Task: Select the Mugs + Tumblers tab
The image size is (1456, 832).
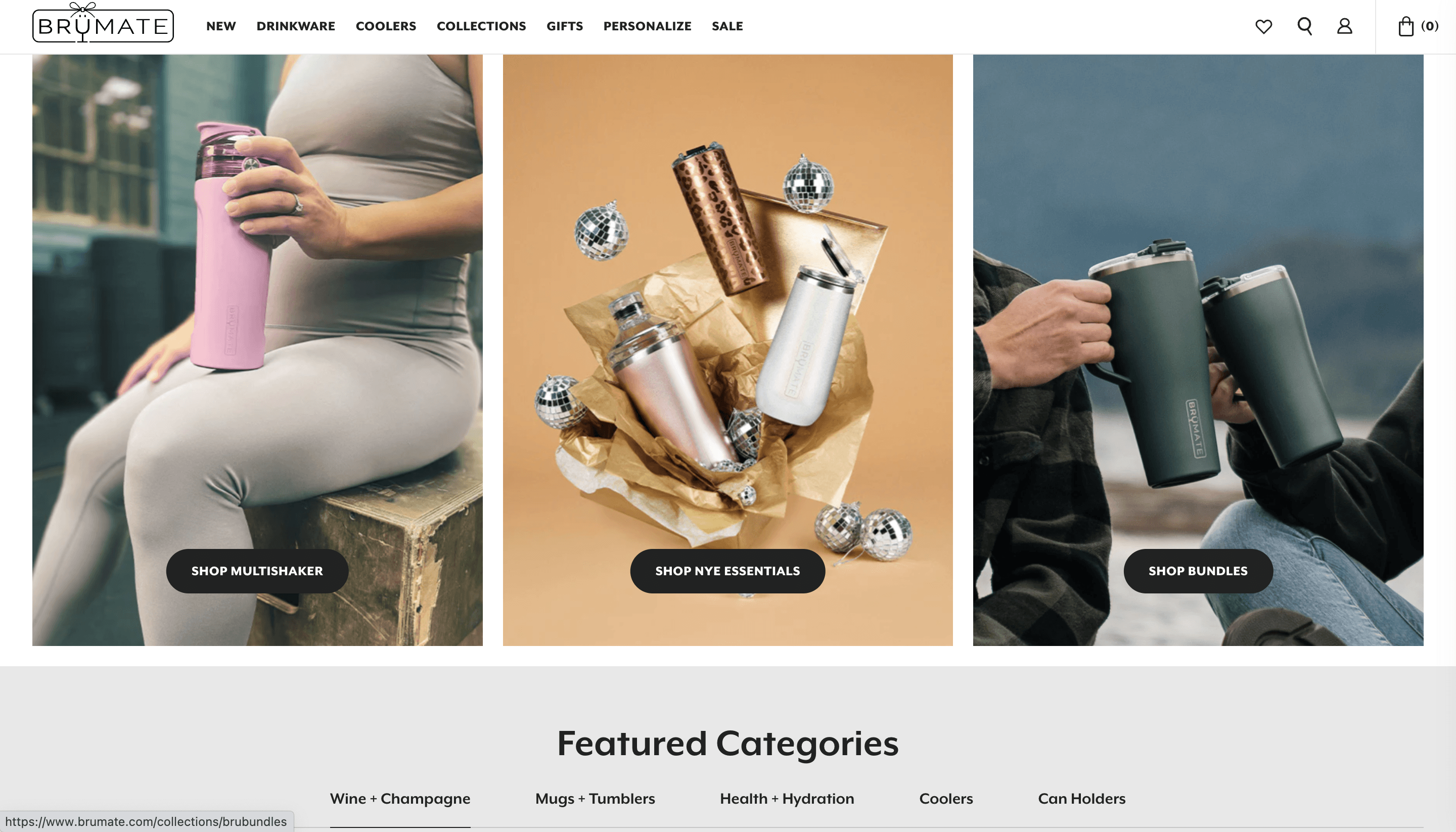Action: click(x=595, y=799)
